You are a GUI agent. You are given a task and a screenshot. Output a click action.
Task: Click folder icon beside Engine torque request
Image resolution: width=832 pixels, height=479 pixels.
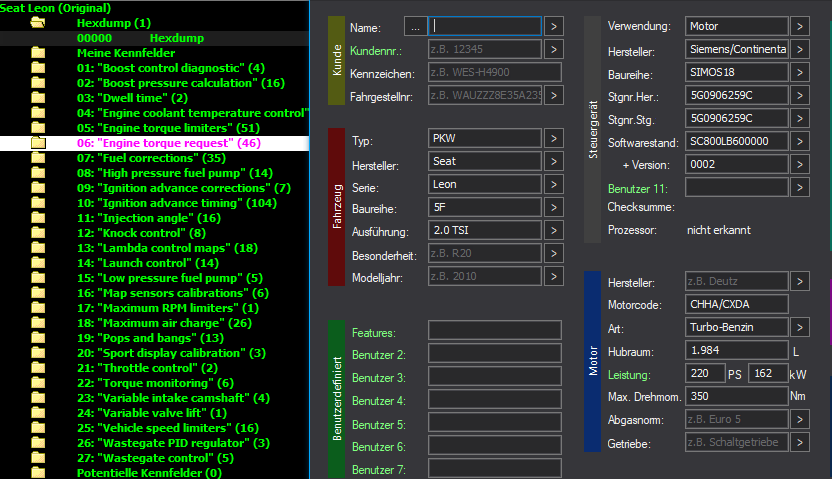click(x=38, y=143)
